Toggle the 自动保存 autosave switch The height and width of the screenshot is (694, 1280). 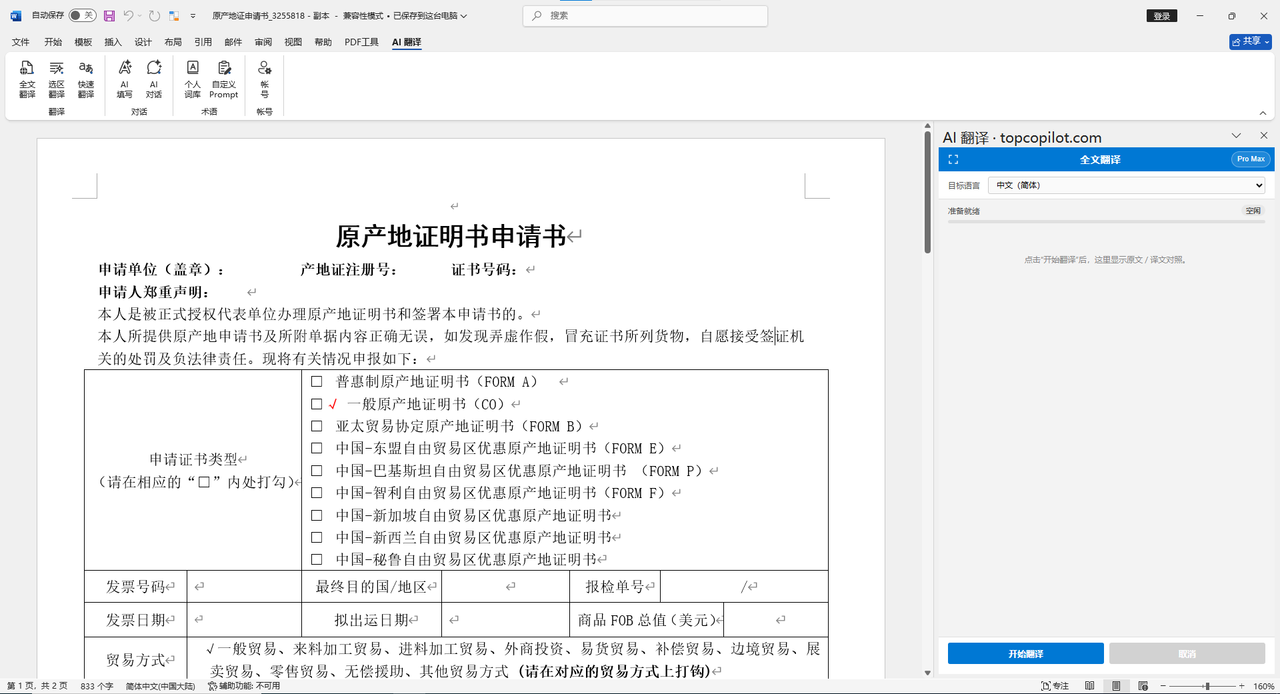[82, 16]
